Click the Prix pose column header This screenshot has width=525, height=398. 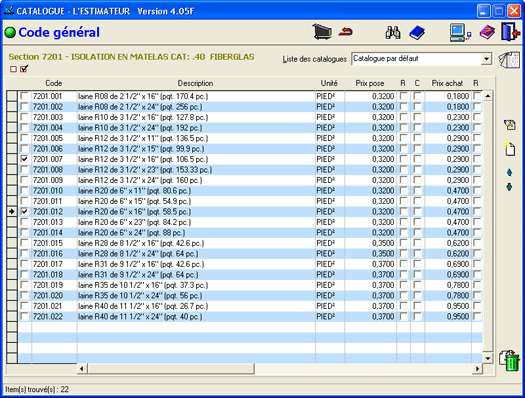tap(370, 83)
